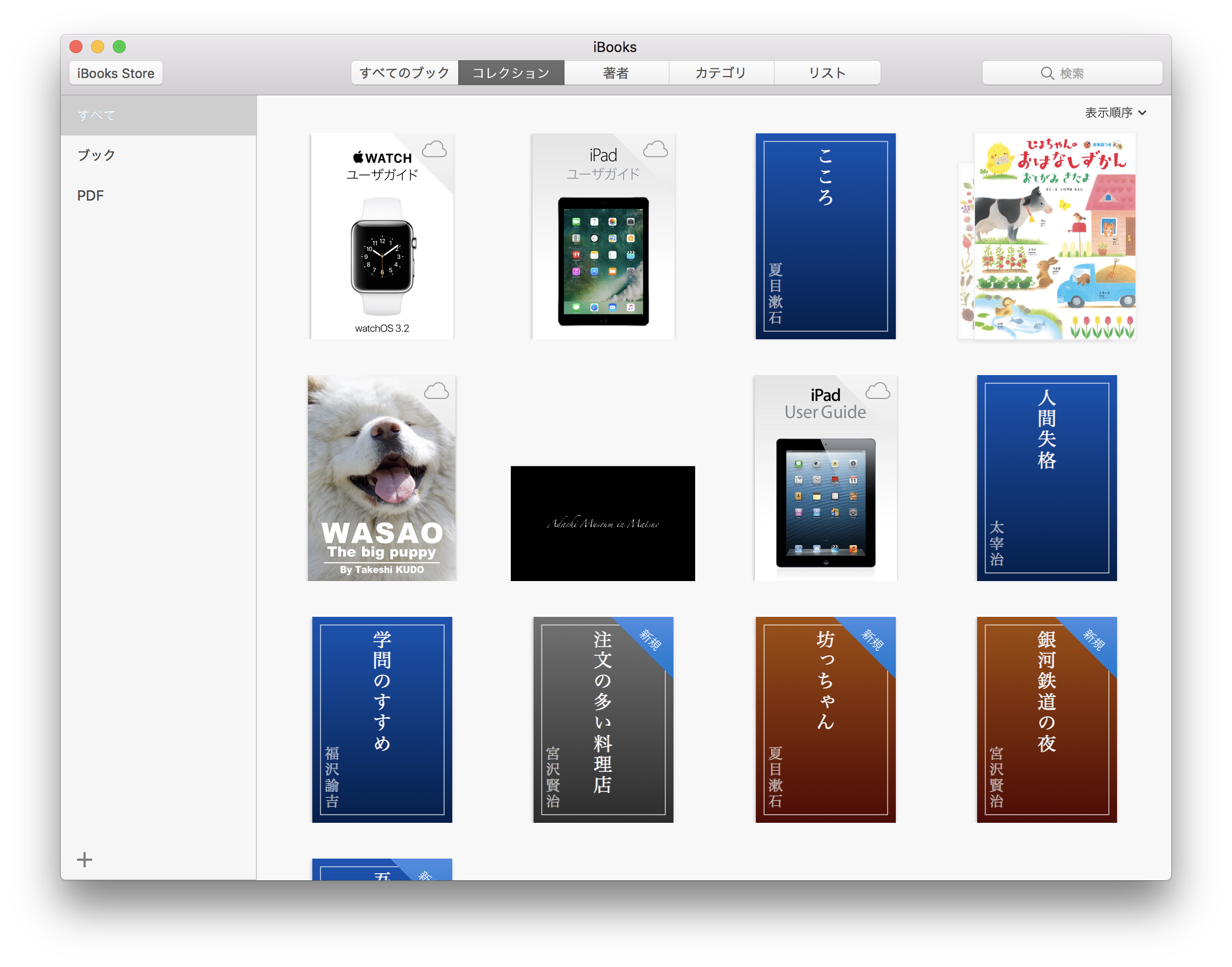Switch to the すべてのブック tab
The width and height of the screenshot is (1232, 967).
(x=404, y=73)
